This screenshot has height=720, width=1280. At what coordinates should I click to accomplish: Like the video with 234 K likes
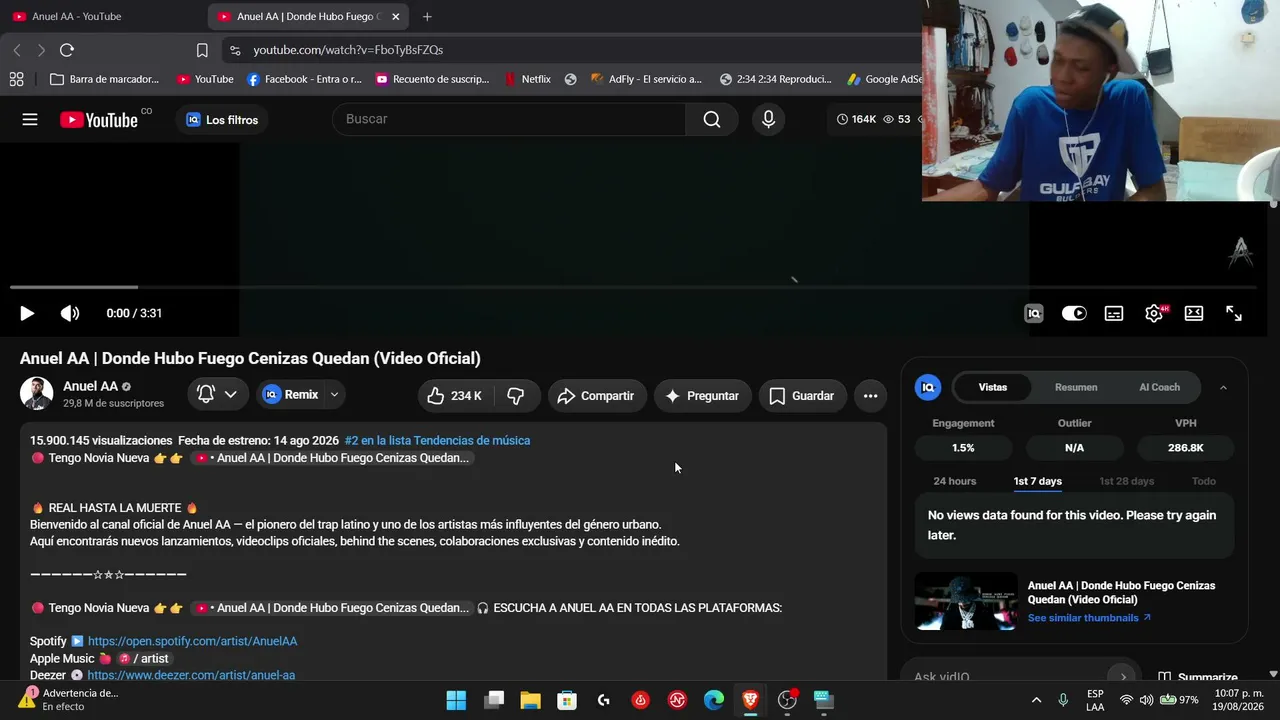455,396
